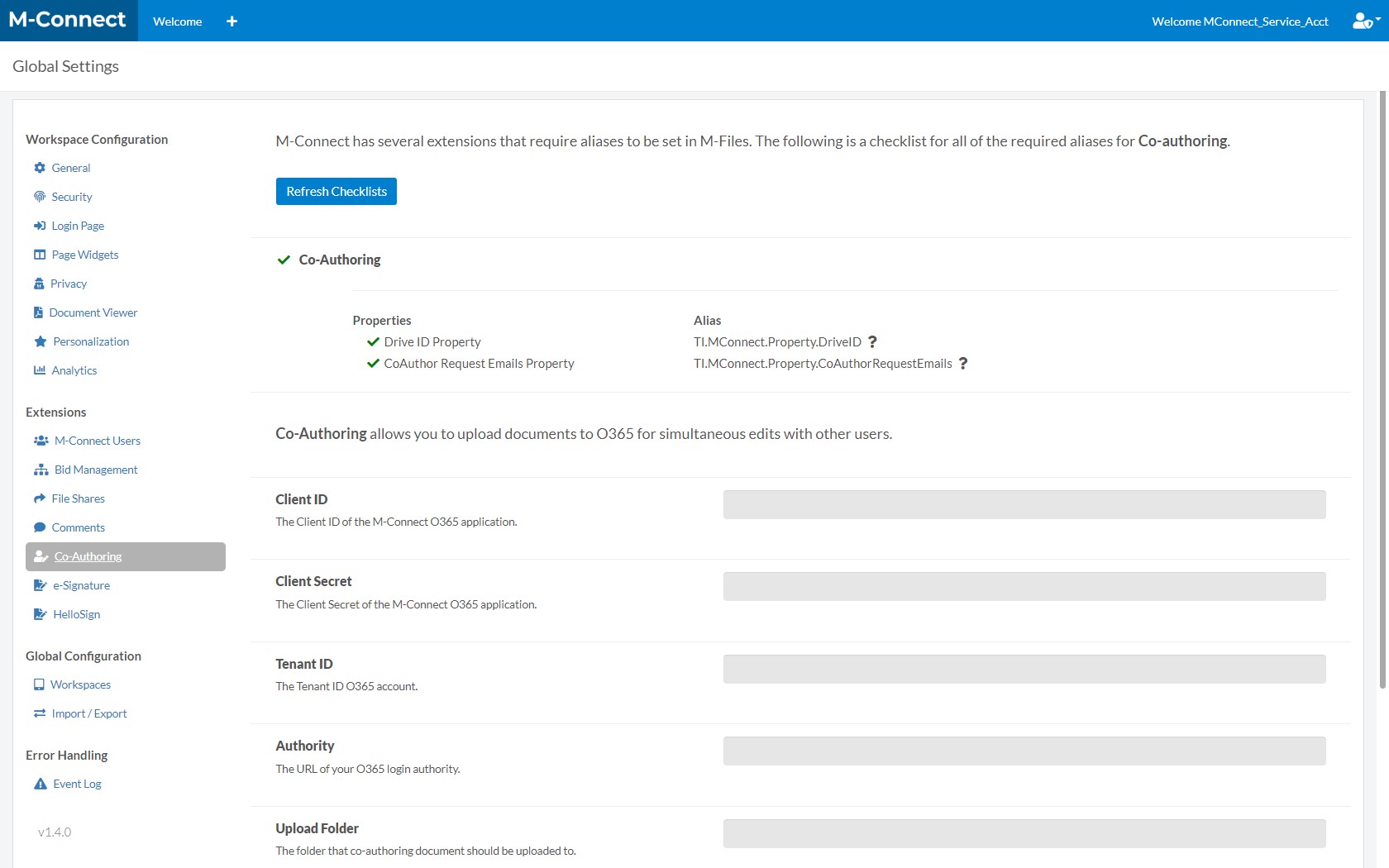Open the e-Signature extension
1389x868 pixels.
[x=81, y=584]
